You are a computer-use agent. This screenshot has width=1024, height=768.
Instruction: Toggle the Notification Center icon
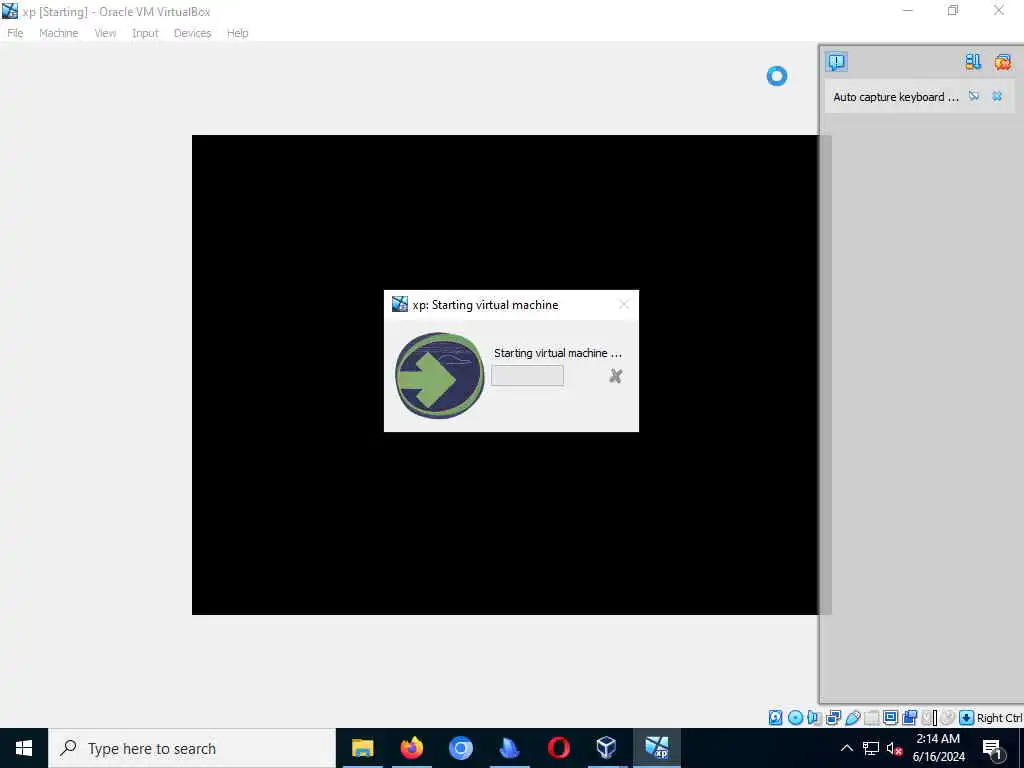837,61
